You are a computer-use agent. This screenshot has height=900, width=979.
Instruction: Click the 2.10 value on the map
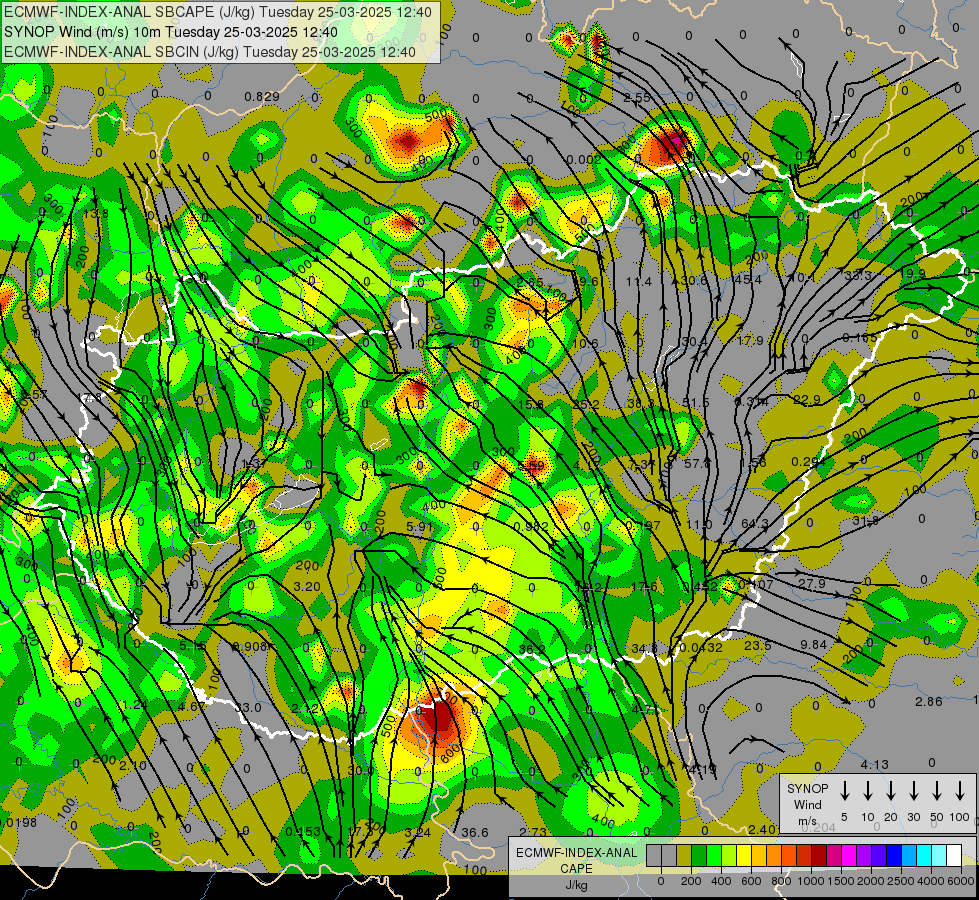pos(133,766)
